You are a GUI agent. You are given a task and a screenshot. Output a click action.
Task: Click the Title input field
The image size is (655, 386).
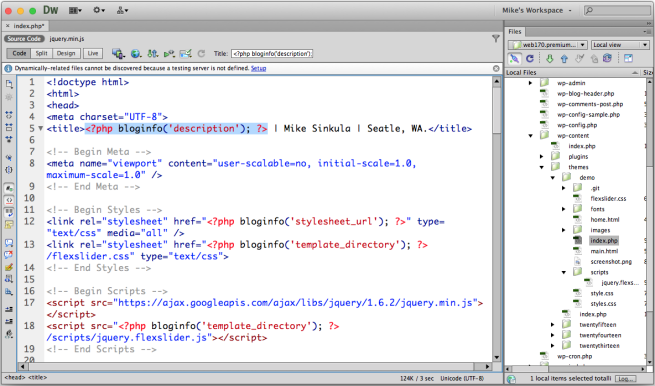(272, 53)
